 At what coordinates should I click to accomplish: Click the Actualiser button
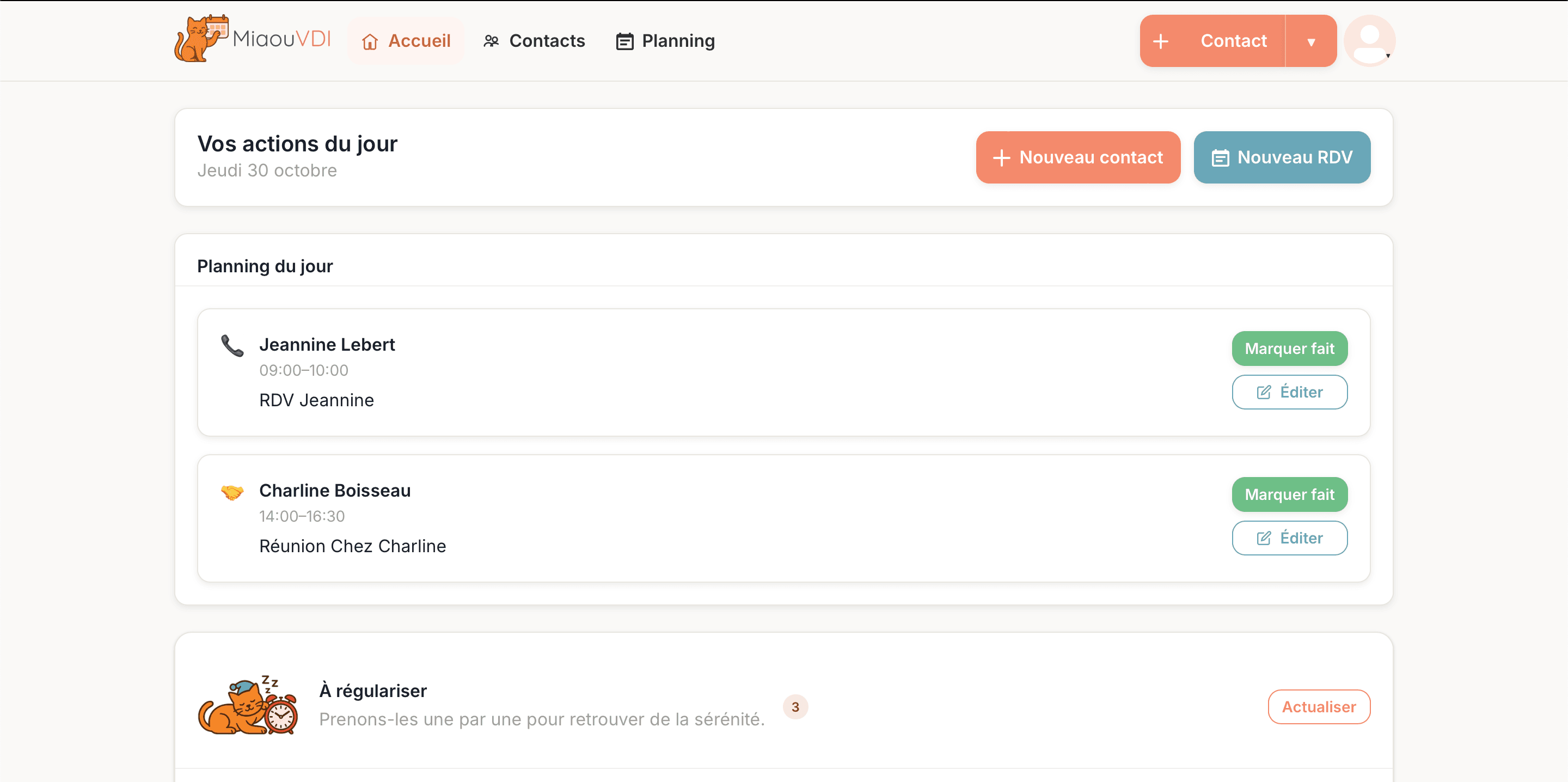(1319, 706)
